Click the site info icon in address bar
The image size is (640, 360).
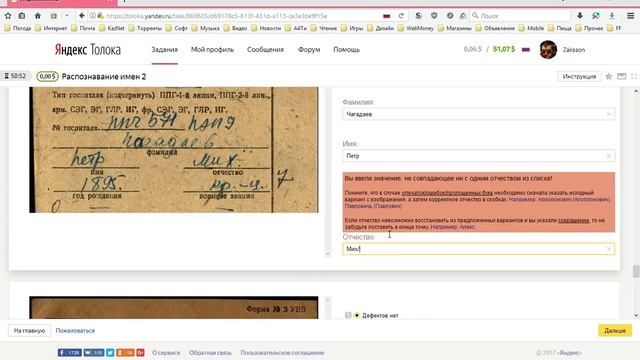tap(93, 16)
